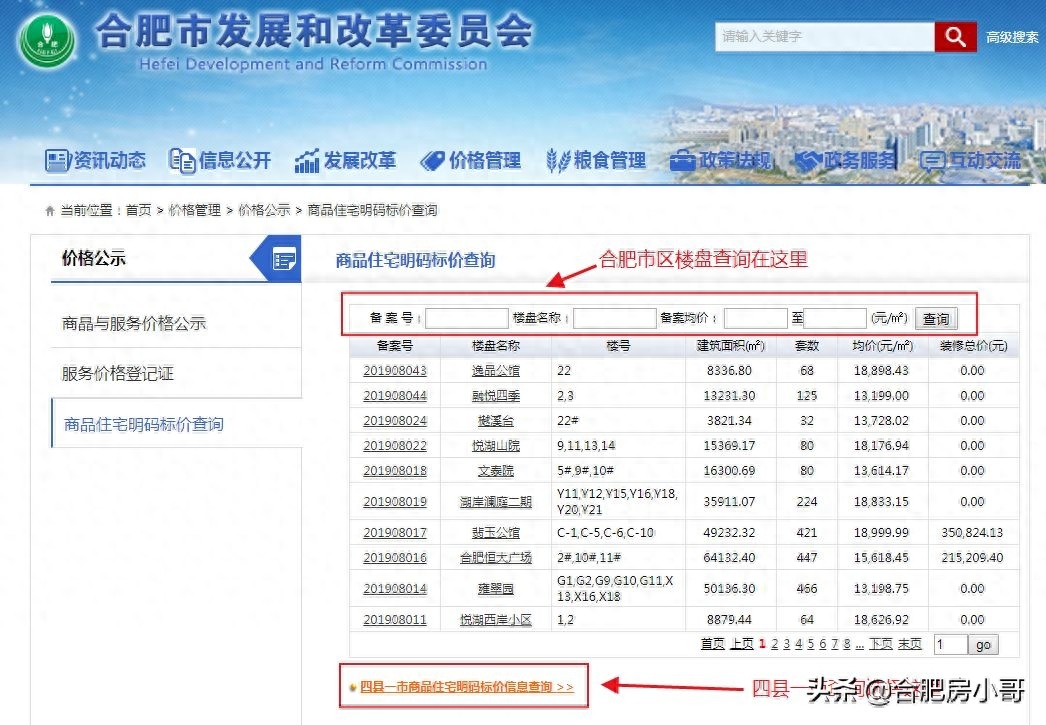Screen dimensions: 1046x725
Task: Open 高级搜索 advanced search link
Action: 1012,37
